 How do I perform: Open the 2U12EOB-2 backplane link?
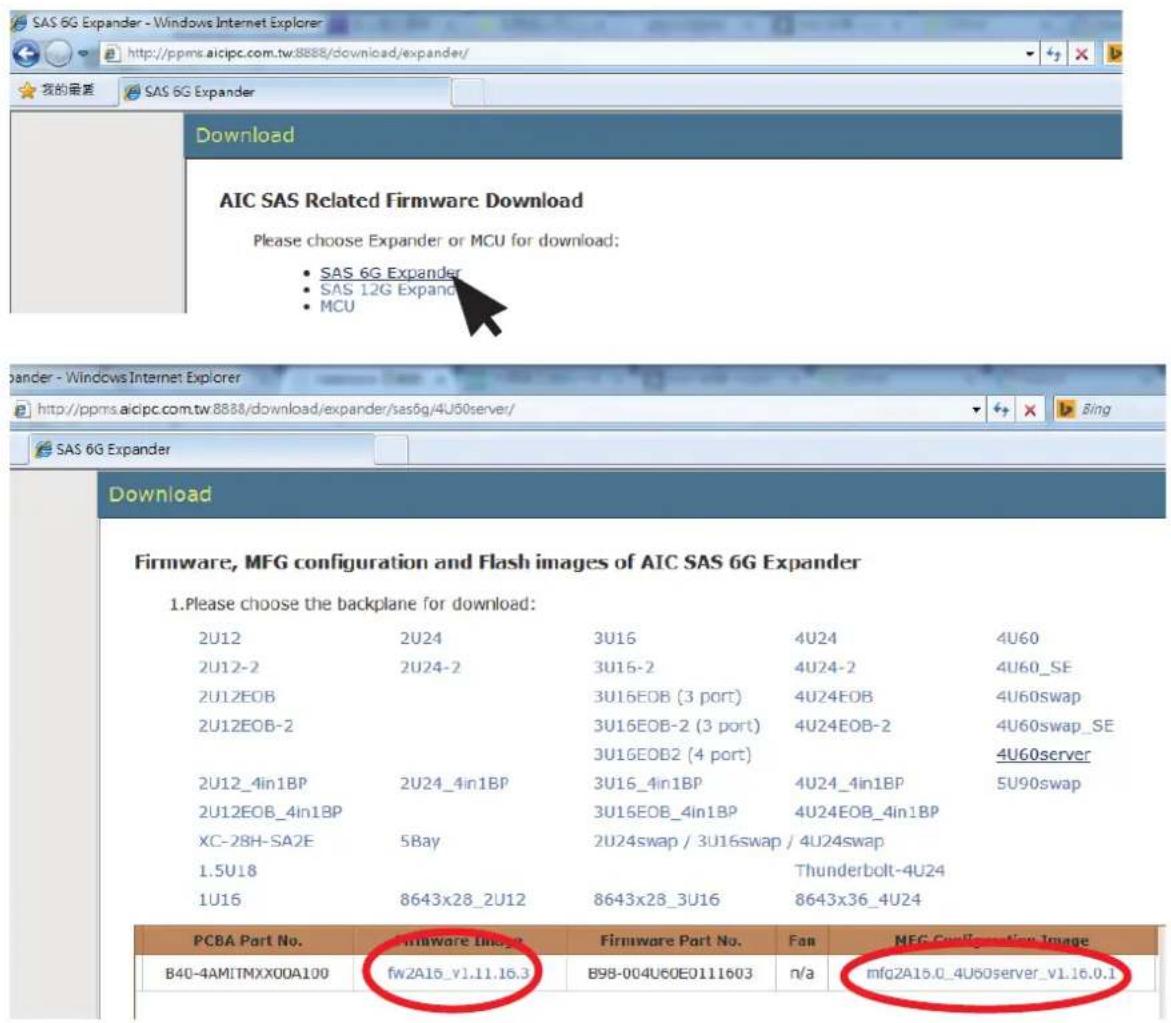pos(246,726)
